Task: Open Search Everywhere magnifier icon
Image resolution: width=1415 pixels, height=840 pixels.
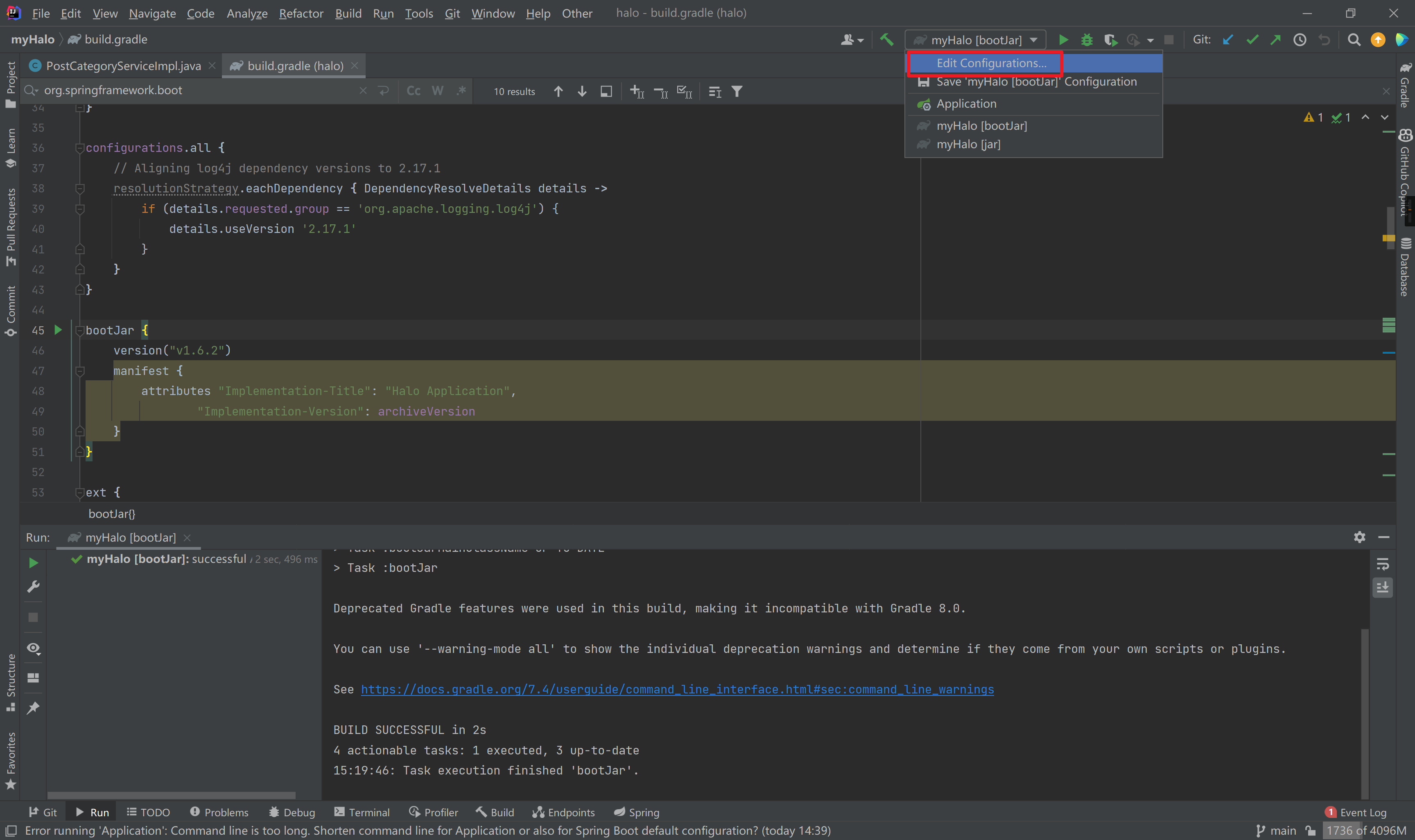Action: [1353, 40]
